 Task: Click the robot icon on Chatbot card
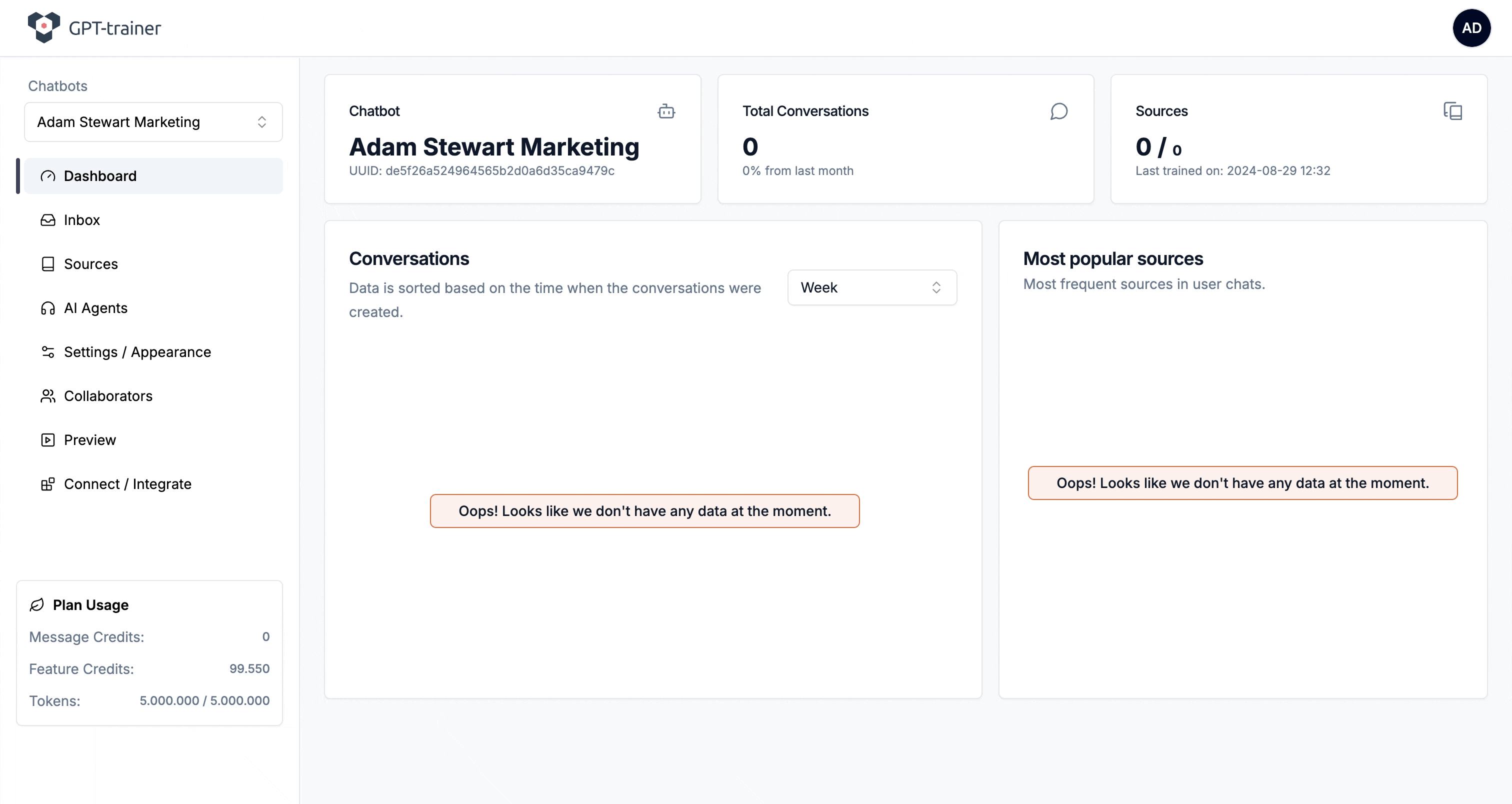pyautogui.click(x=666, y=111)
